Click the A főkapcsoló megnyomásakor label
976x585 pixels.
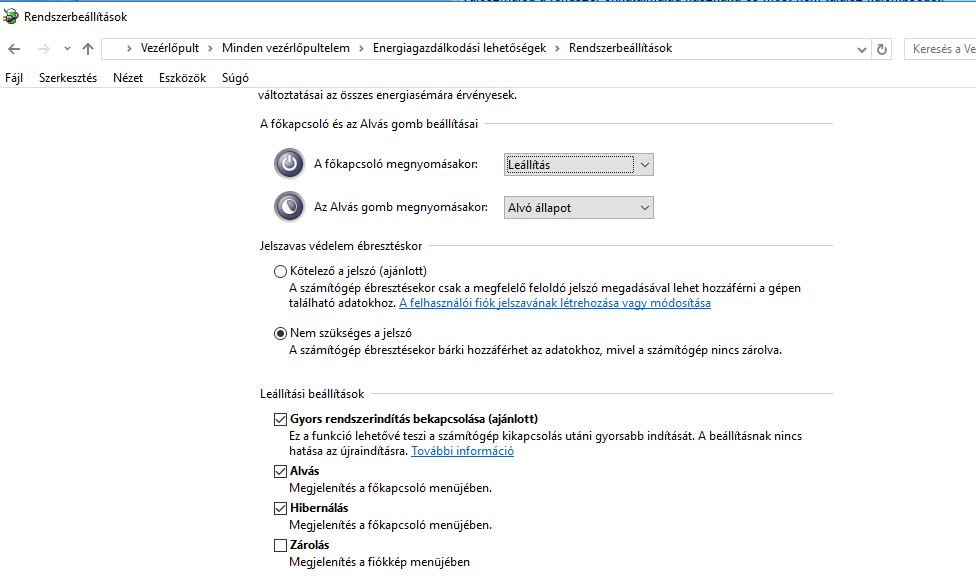click(x=396, y=164)
